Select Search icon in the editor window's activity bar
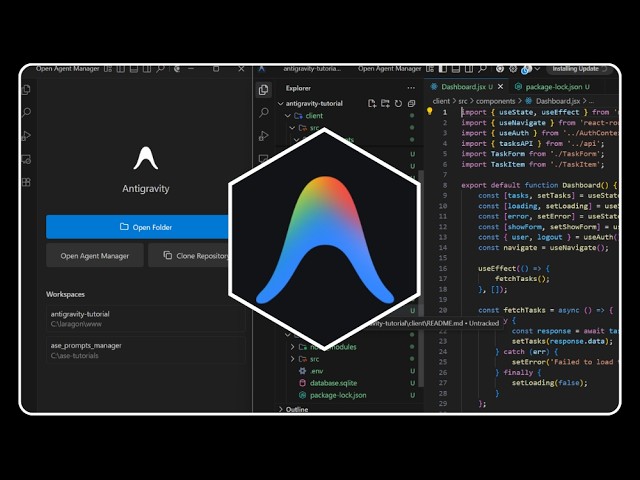Viewport: 640px width, 480px height. click(x=264, y=113)
